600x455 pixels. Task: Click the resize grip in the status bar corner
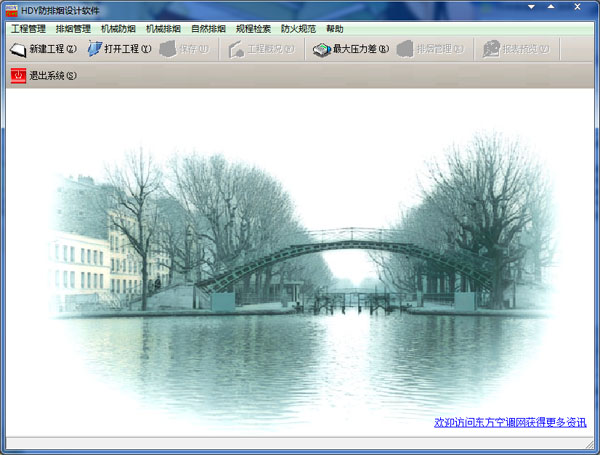(x=590, y=444)
